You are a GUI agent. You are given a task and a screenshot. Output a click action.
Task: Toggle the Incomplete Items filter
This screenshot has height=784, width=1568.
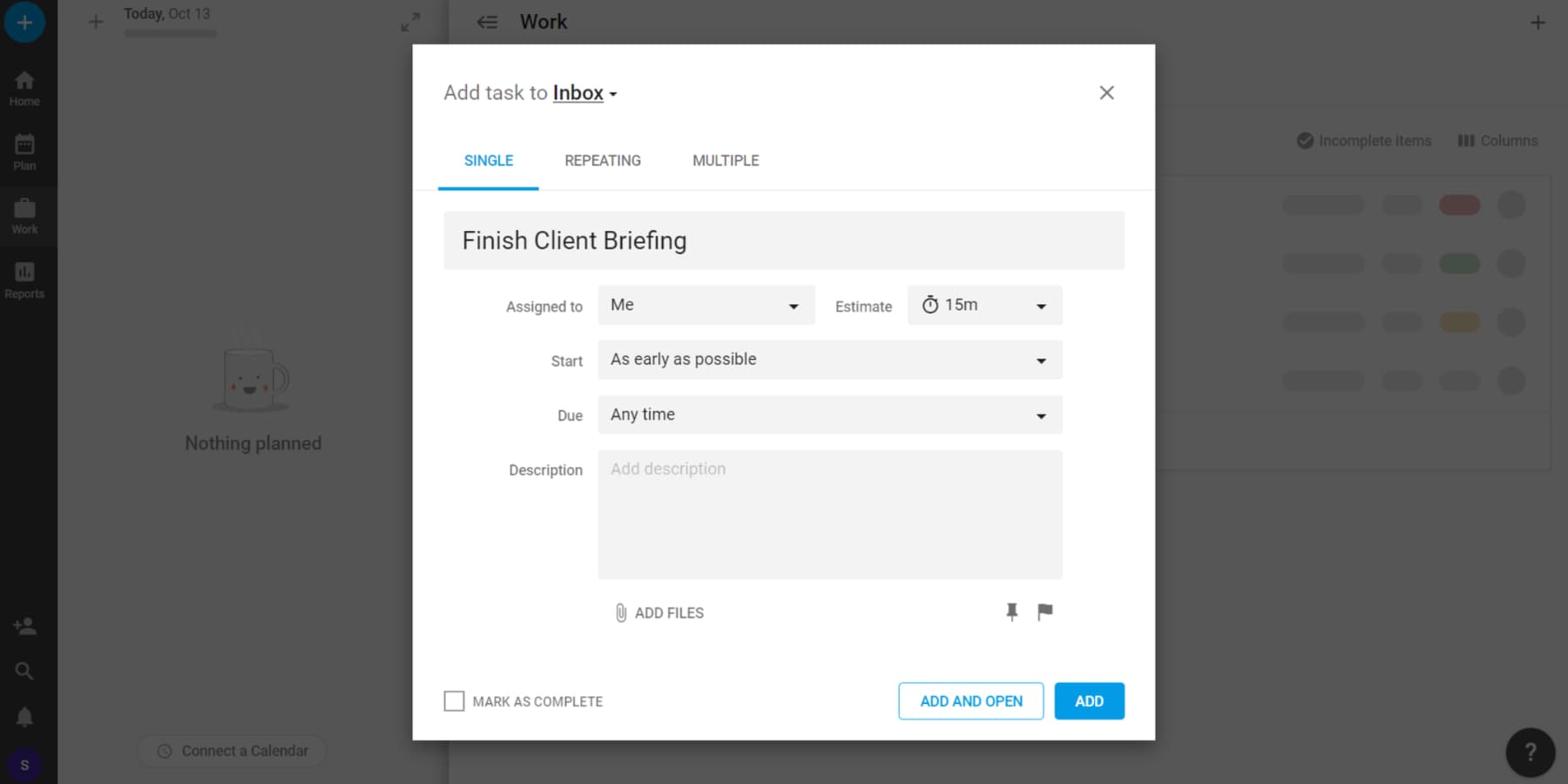1364,140
